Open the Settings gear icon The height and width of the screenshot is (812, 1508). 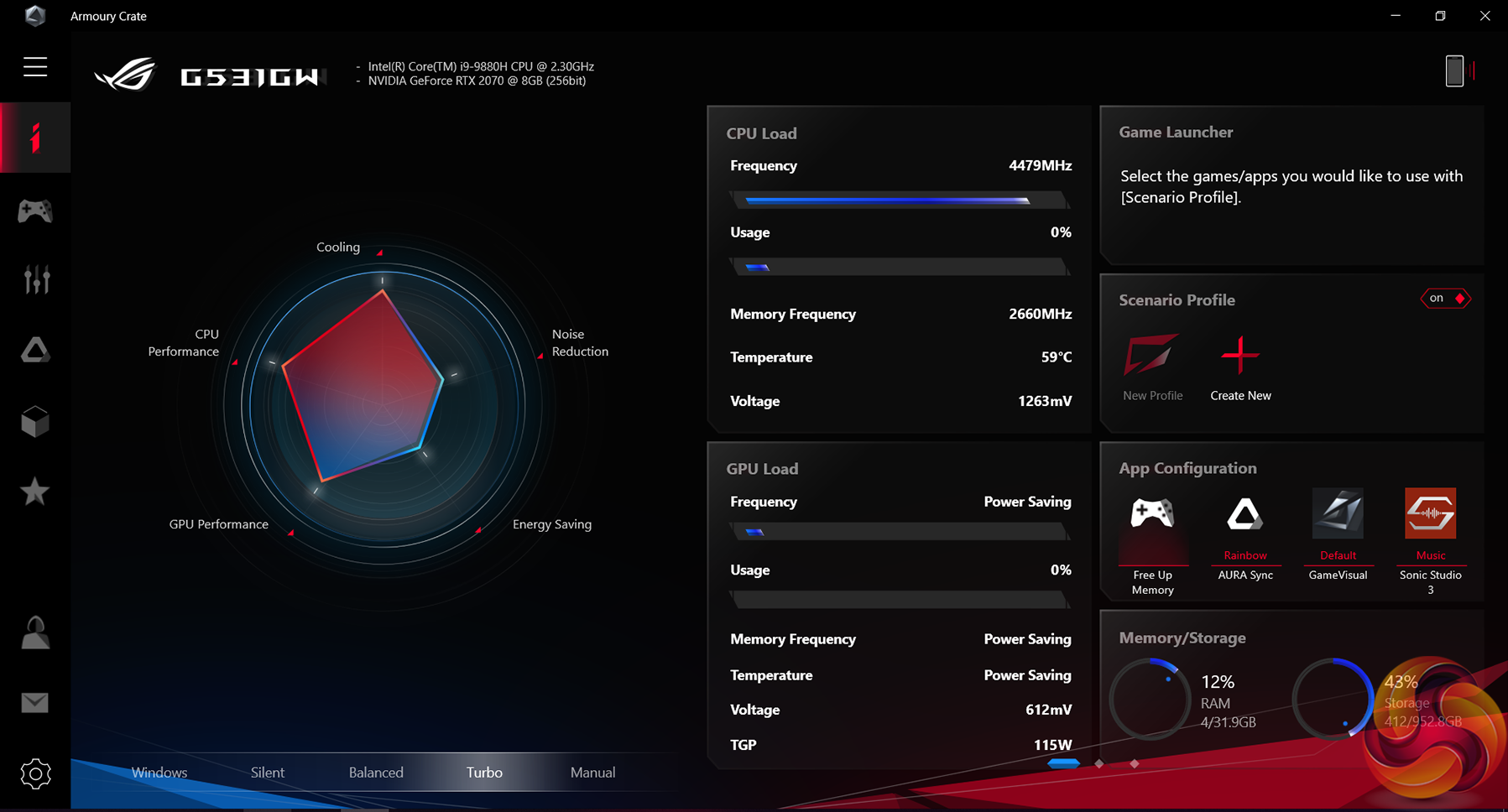(x=35, y=773)
